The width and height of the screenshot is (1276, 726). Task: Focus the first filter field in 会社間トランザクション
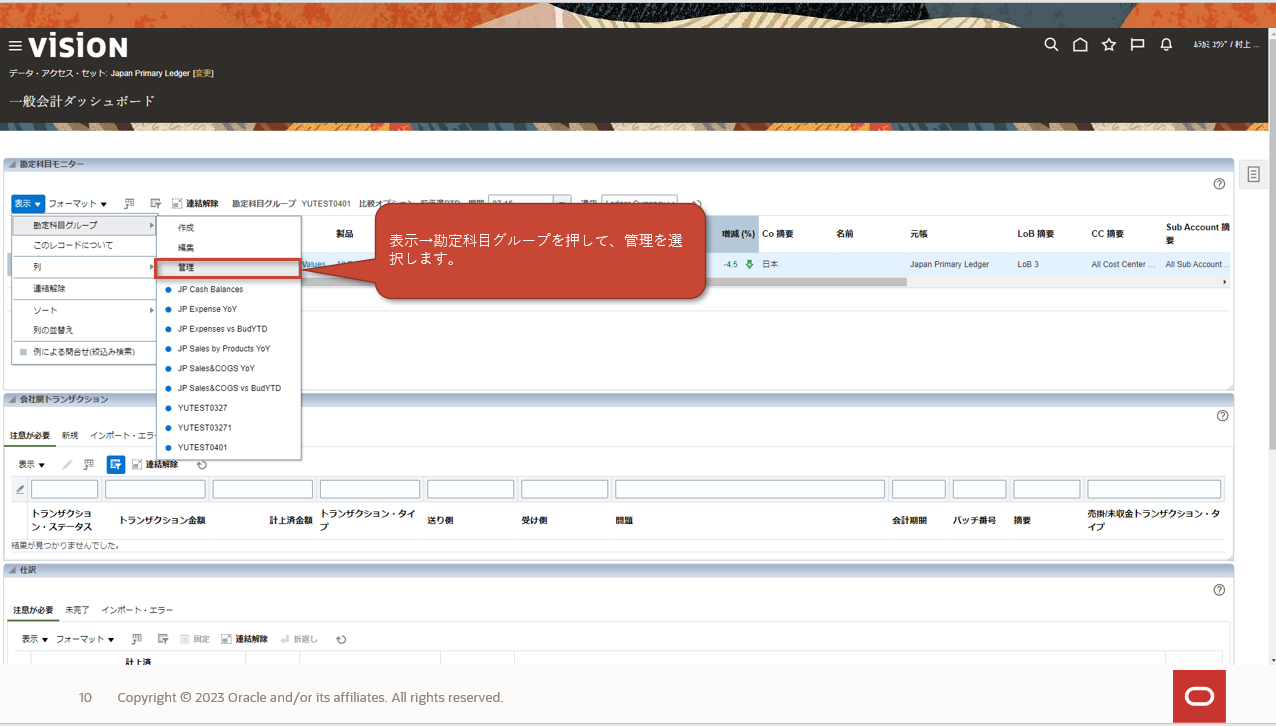click(65, 489)
